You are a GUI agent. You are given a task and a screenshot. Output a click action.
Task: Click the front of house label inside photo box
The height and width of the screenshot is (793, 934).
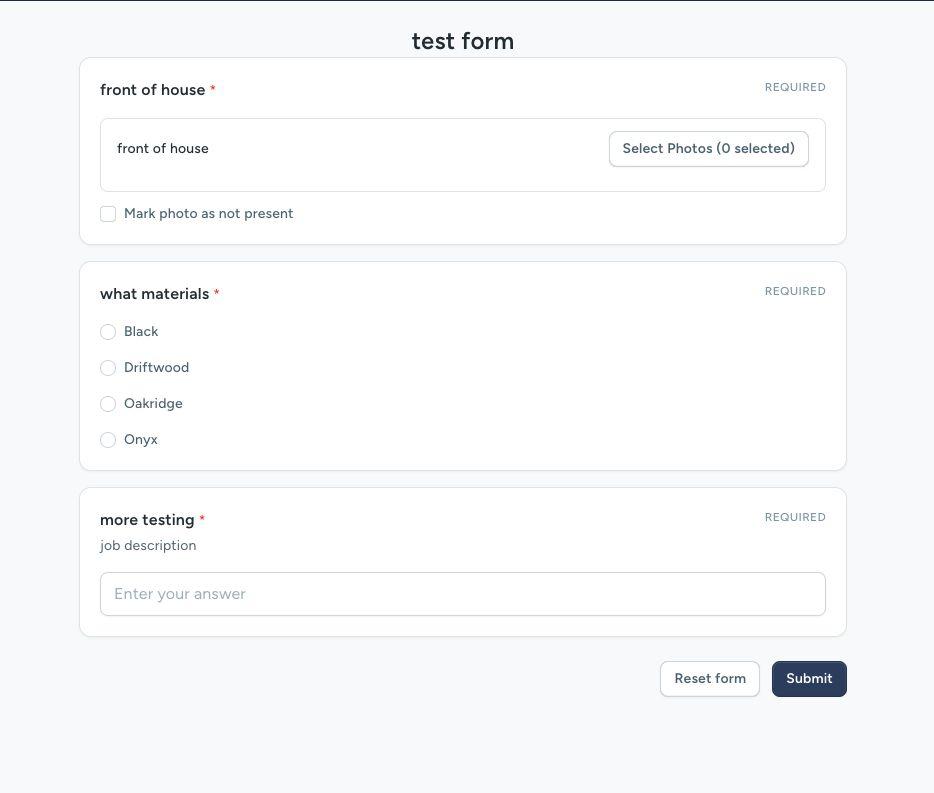(x=163, y=149)
